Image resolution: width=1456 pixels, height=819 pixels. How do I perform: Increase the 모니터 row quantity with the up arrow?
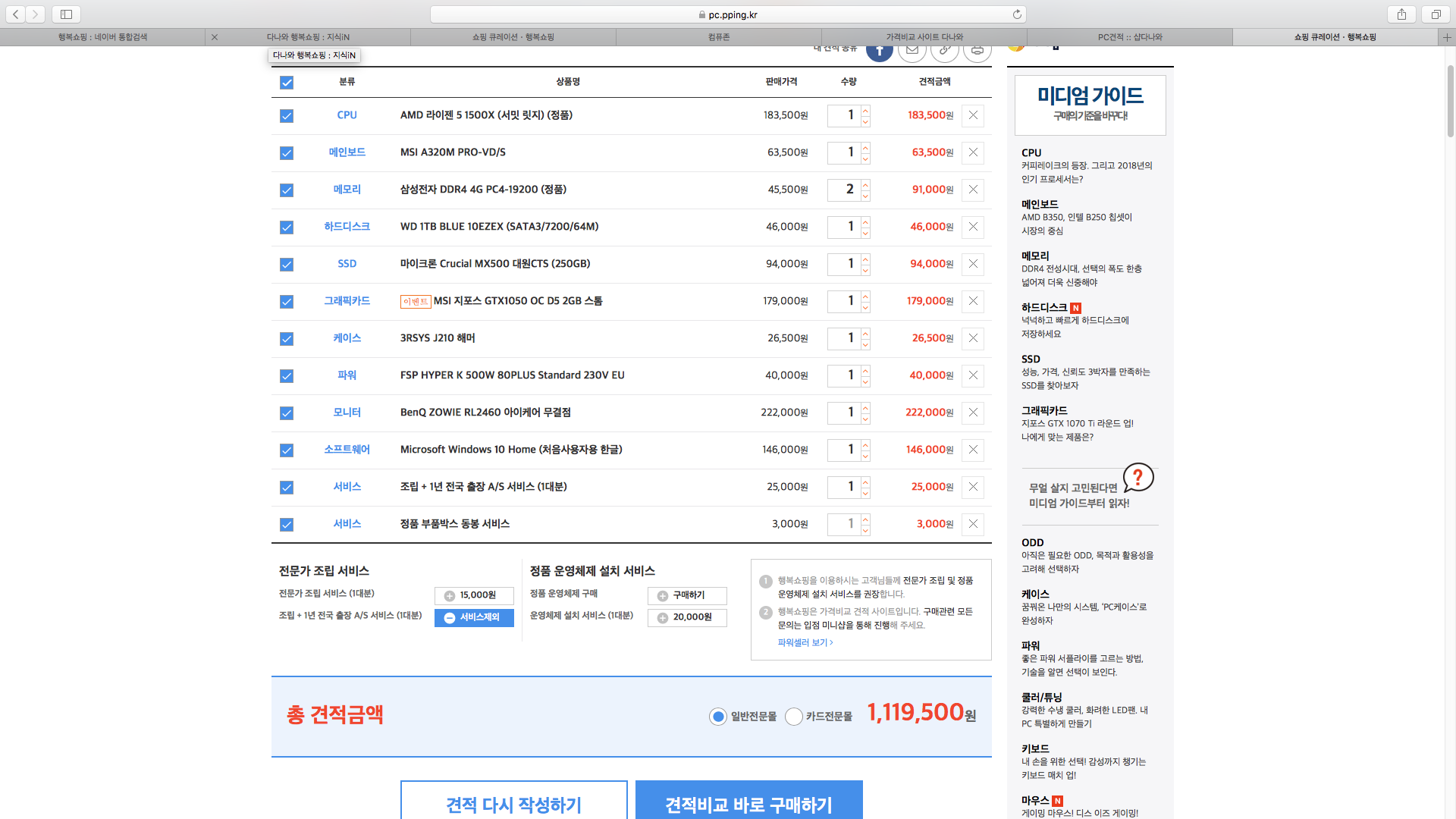(865, 408)
